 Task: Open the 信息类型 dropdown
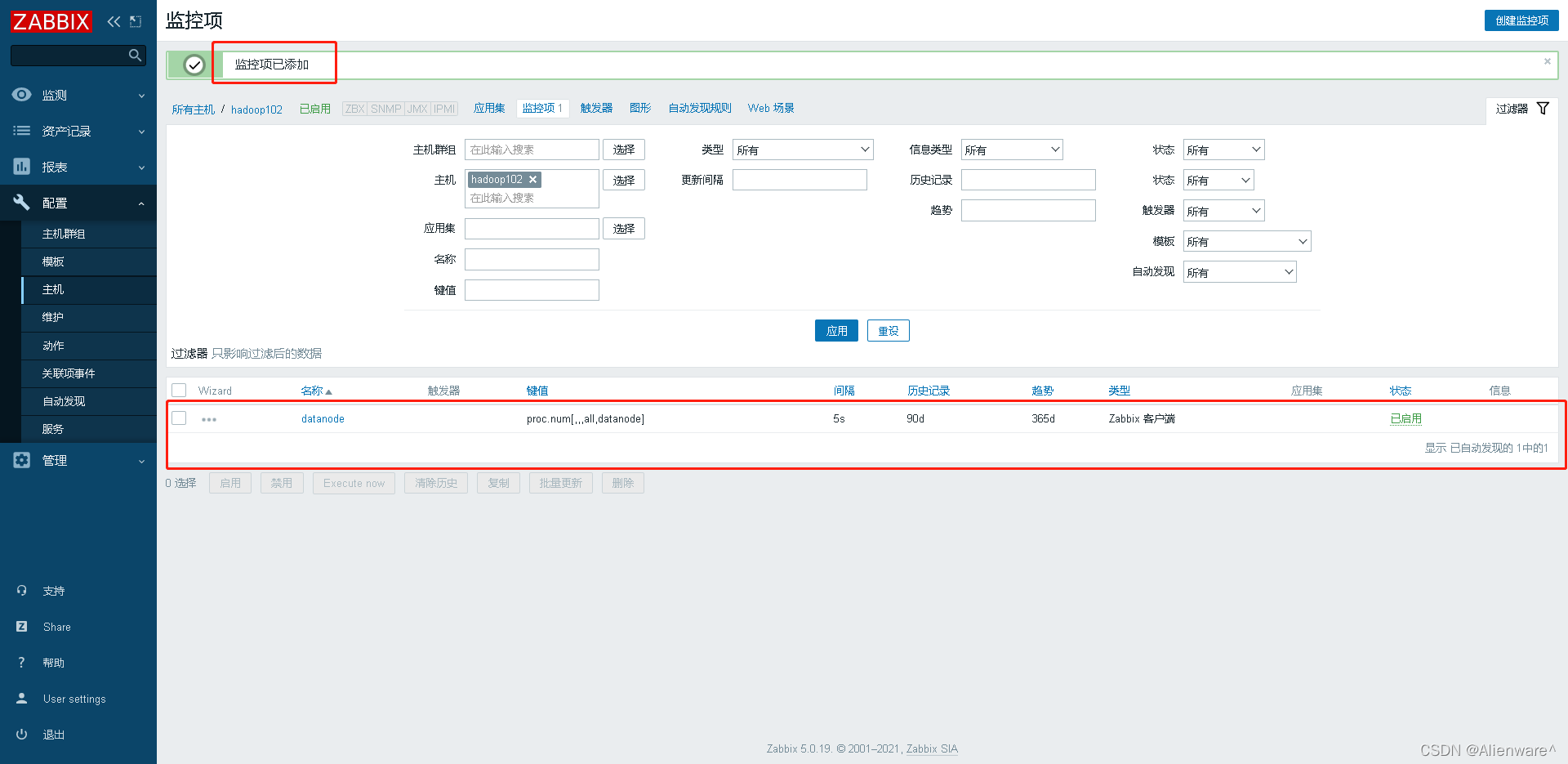point(1012,150)
